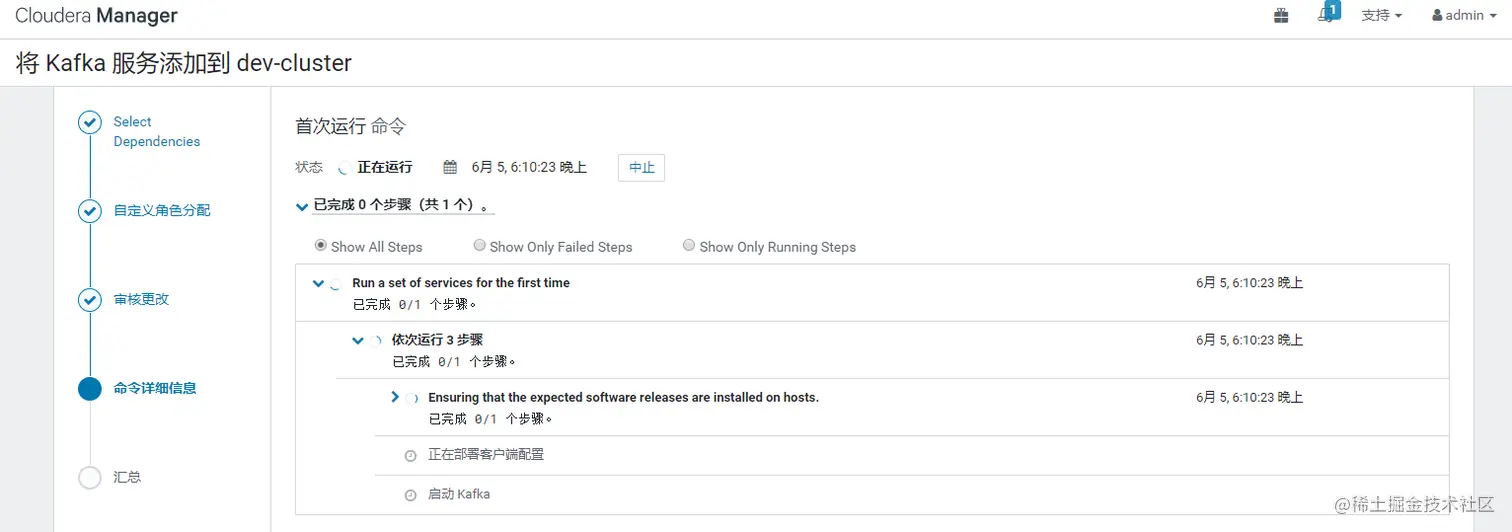Click the 审核更改 step checkmark
Viewport: 1512px width, 532px height.
(x=90, y=300)
